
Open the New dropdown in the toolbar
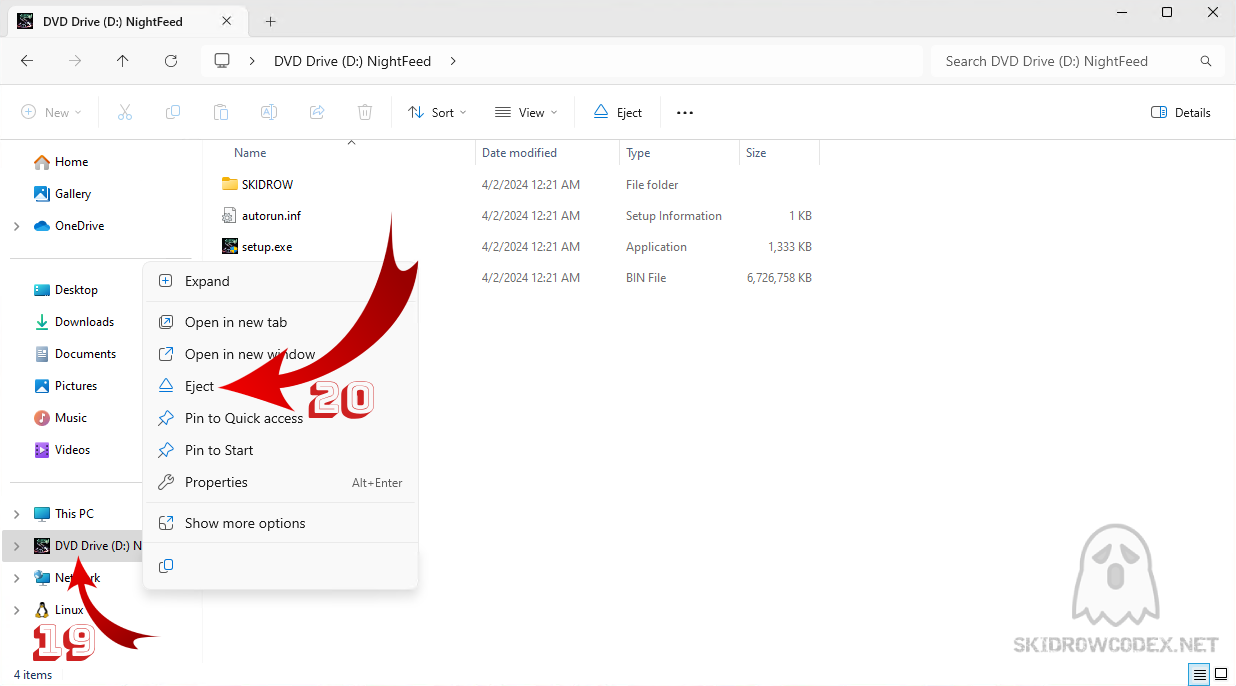pyautogui.click(x=51, y=113)
